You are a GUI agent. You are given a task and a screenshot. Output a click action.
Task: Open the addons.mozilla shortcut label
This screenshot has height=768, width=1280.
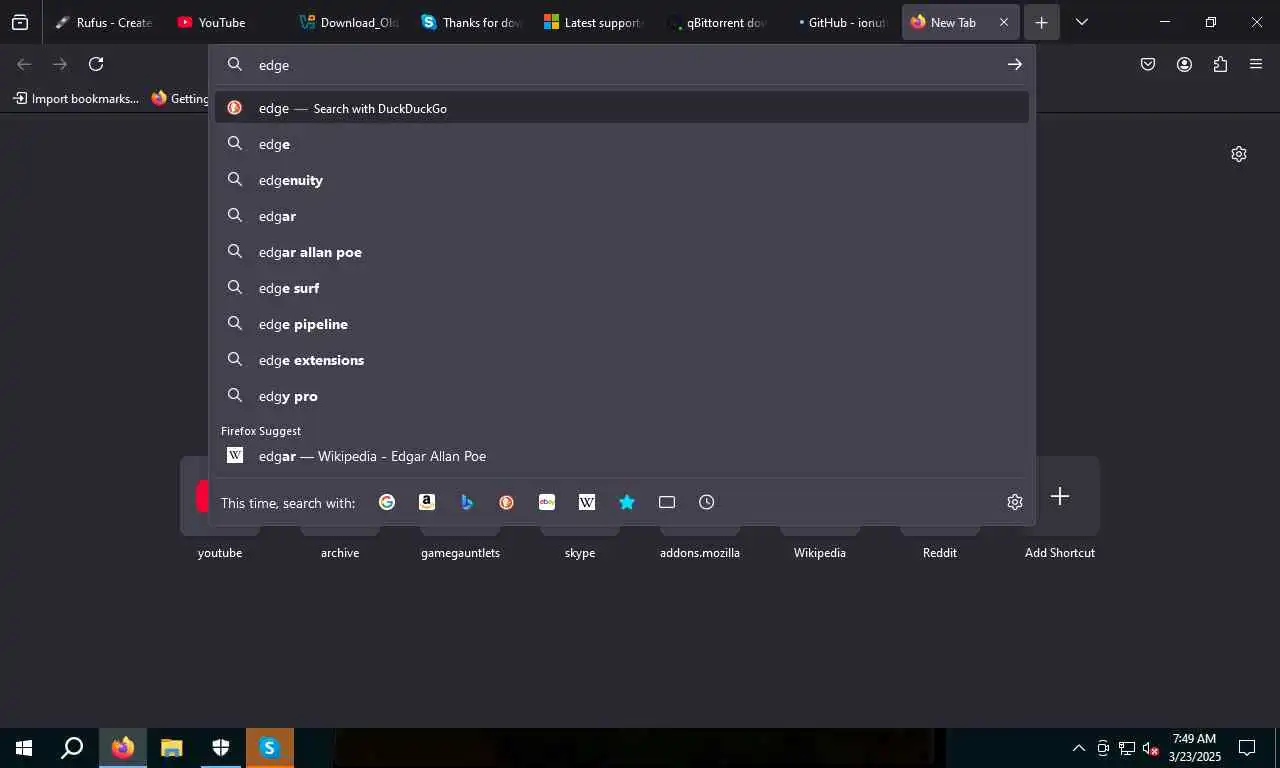click(700, 552)
